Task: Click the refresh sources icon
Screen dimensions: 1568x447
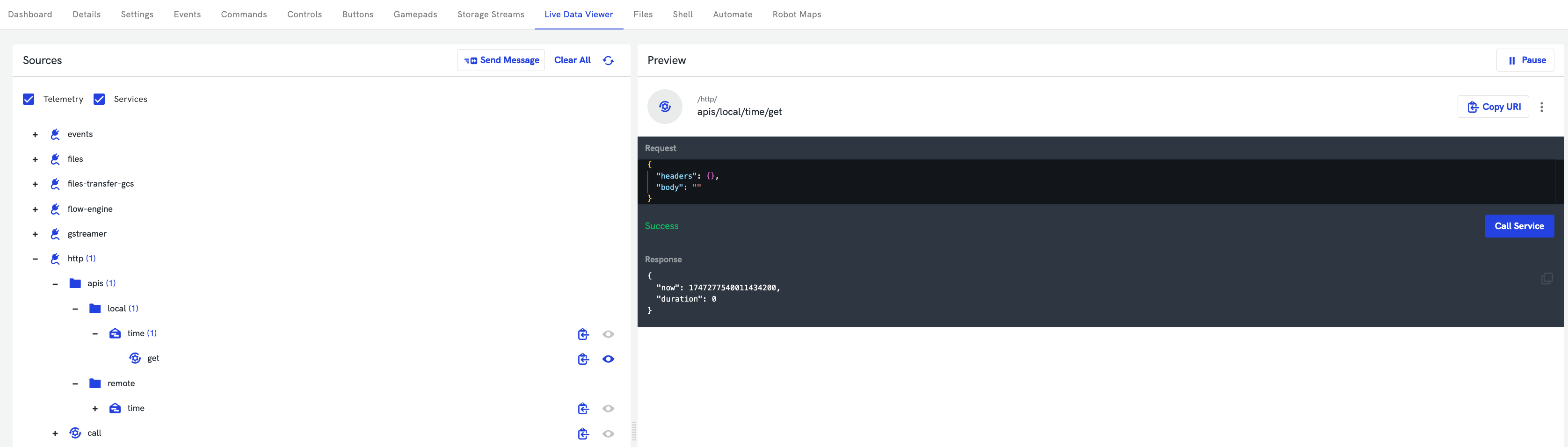Action: pos(608,60)
